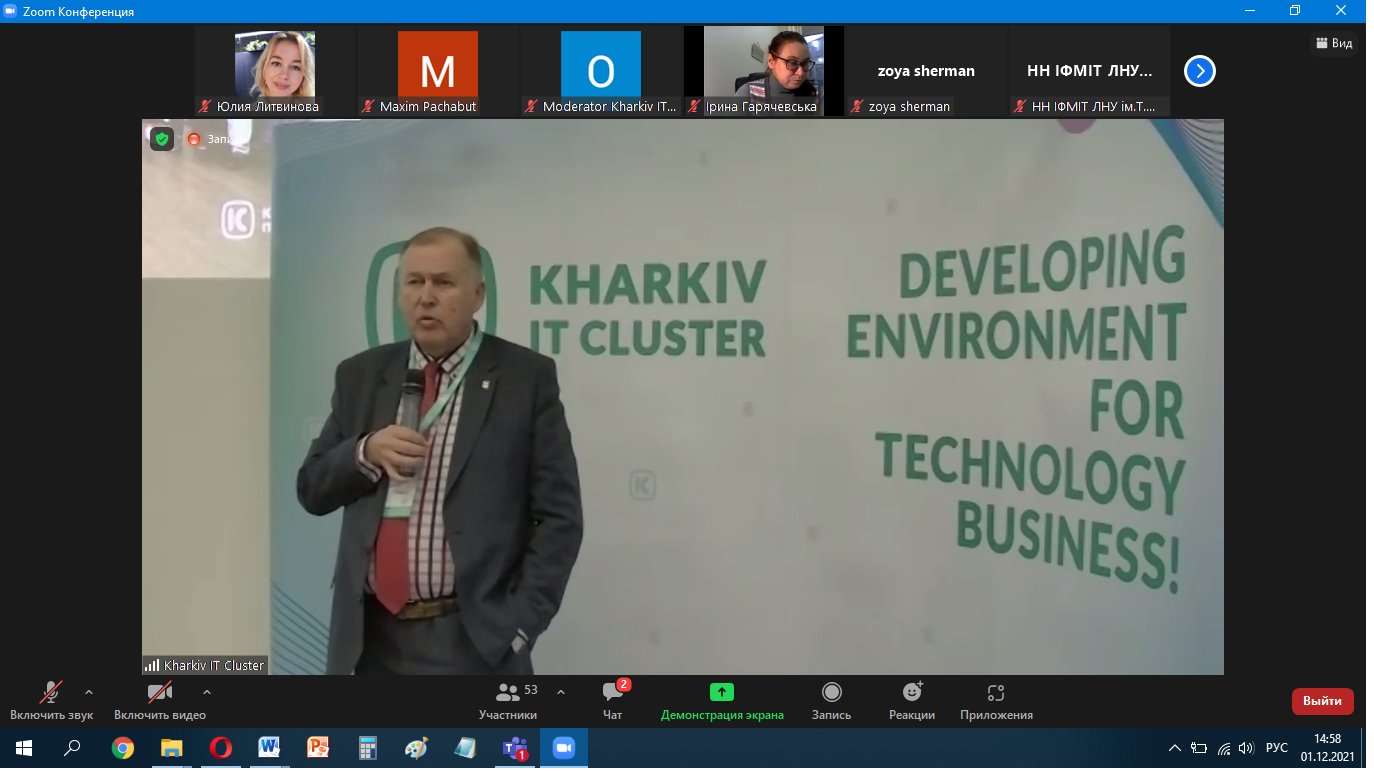Select Moderator Kharkiv IT participant tile

click(x=601, y=72)
